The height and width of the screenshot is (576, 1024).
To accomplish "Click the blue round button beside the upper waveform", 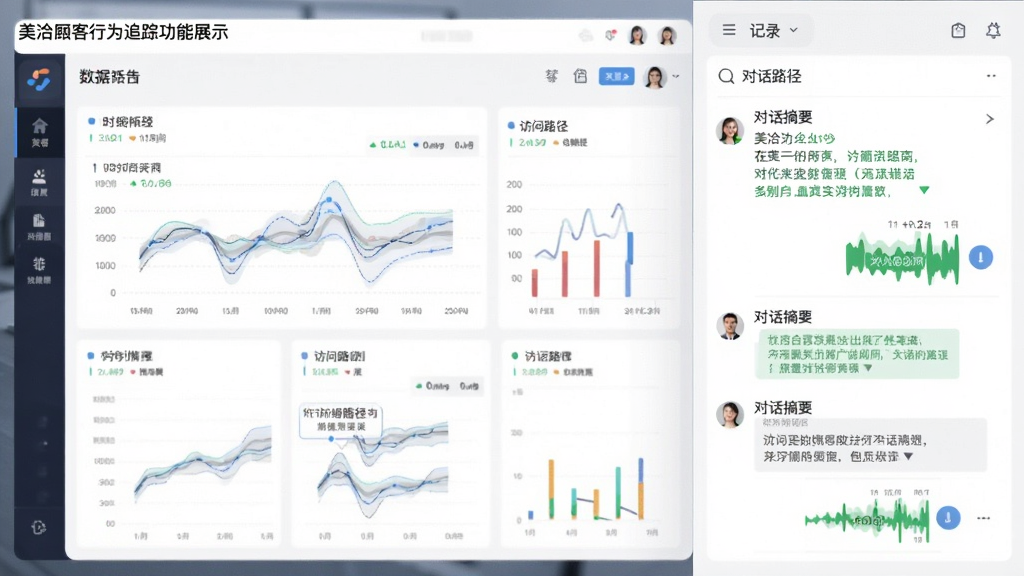I will click(x=980, y=257).
